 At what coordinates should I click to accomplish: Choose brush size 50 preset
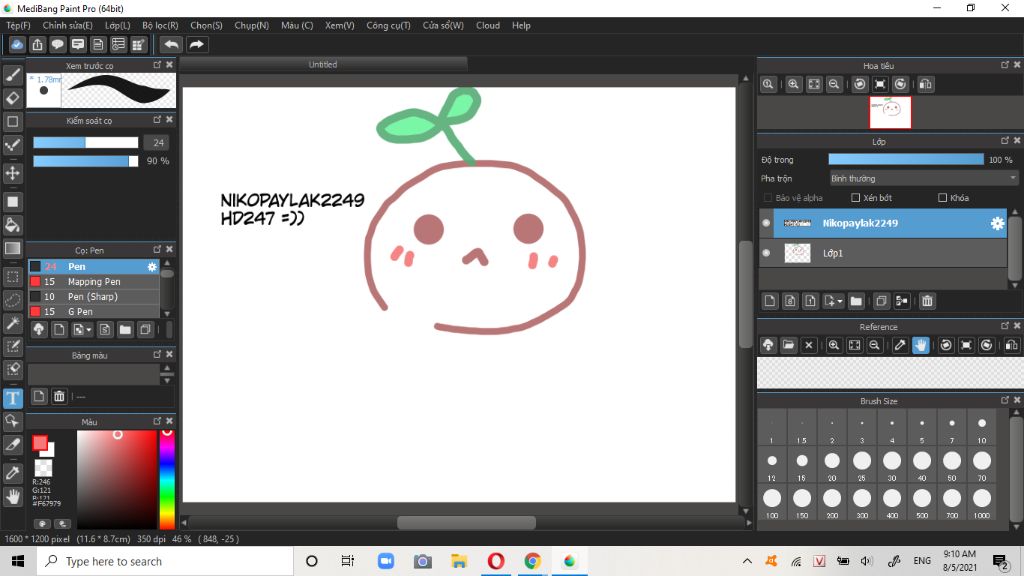(952, 465)
